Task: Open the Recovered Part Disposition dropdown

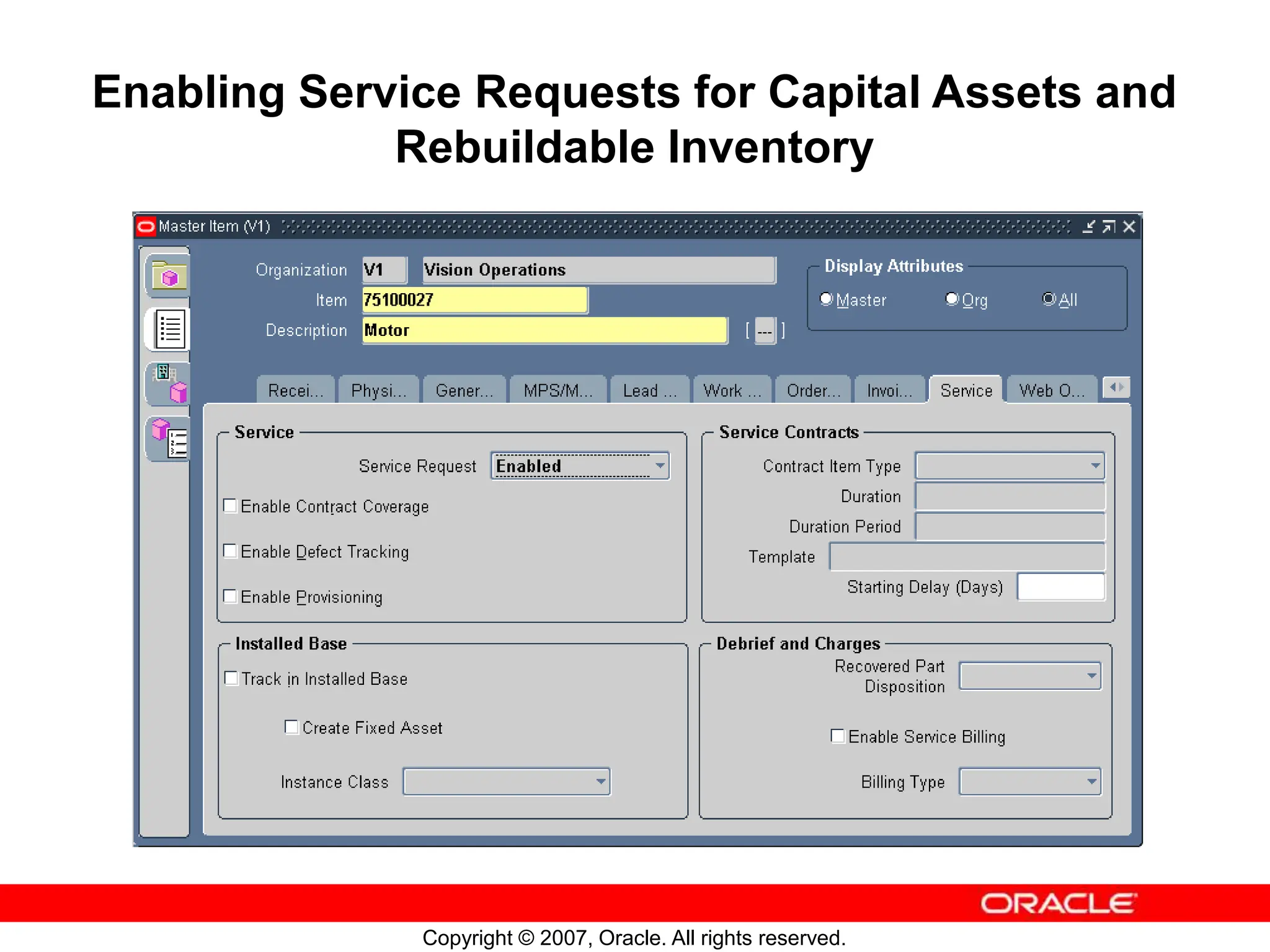Action: (x=1030, y=676)
